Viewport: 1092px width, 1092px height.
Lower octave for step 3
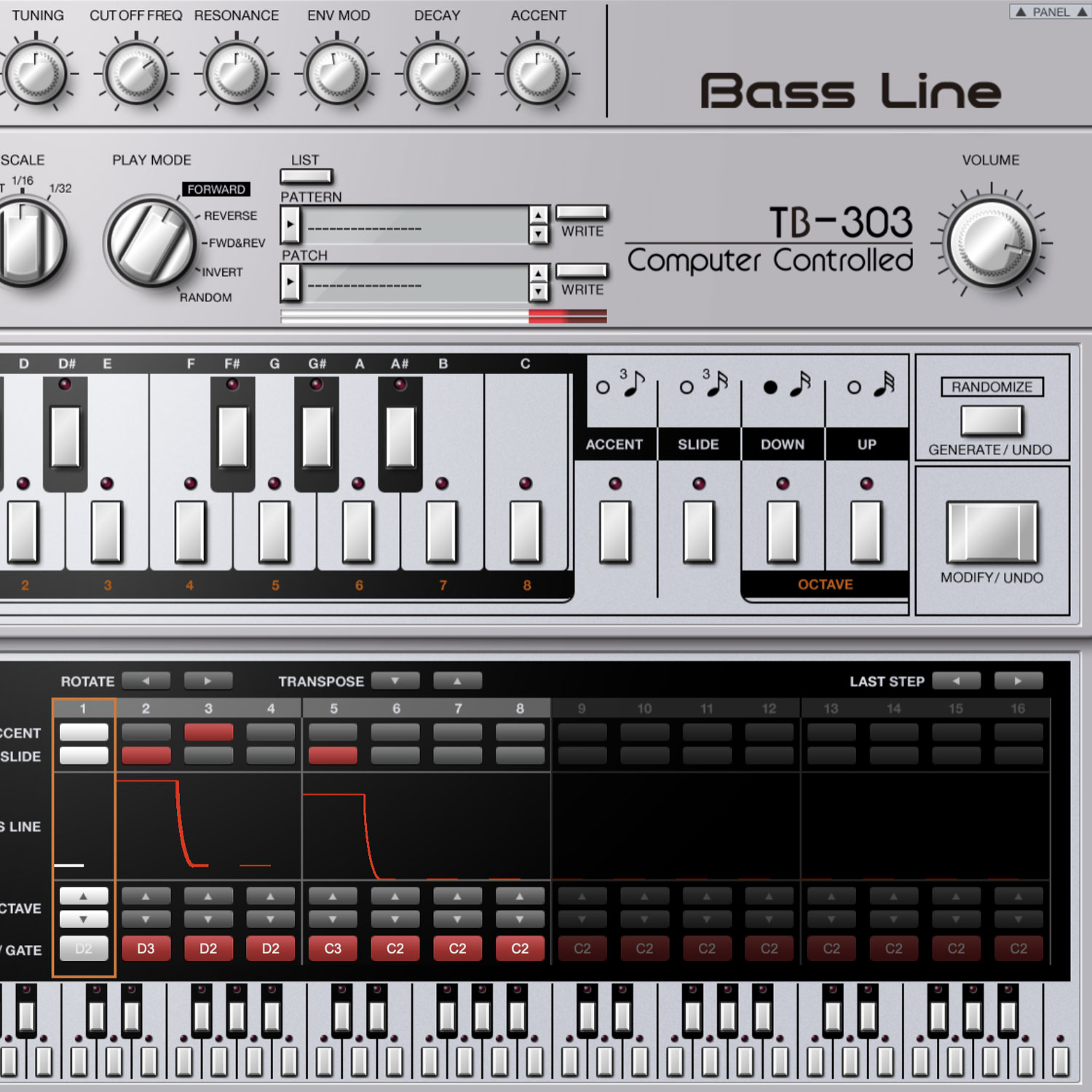tap(208, 919)
